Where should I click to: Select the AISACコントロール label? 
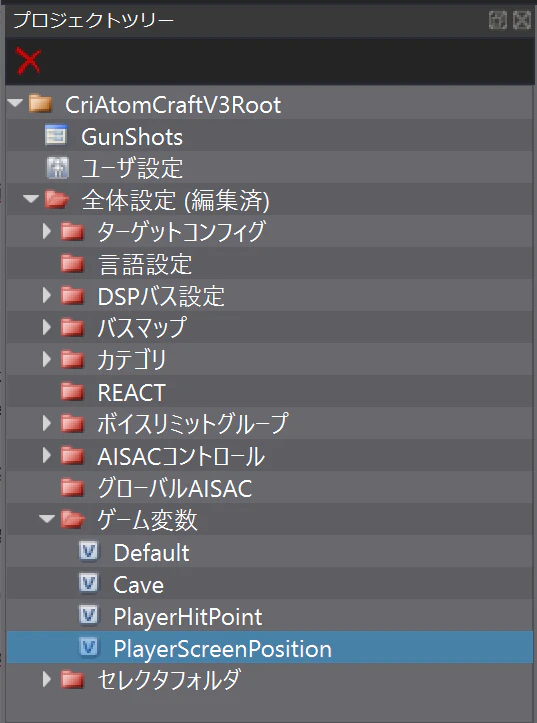pyautogui.click(x=181, y=456)
